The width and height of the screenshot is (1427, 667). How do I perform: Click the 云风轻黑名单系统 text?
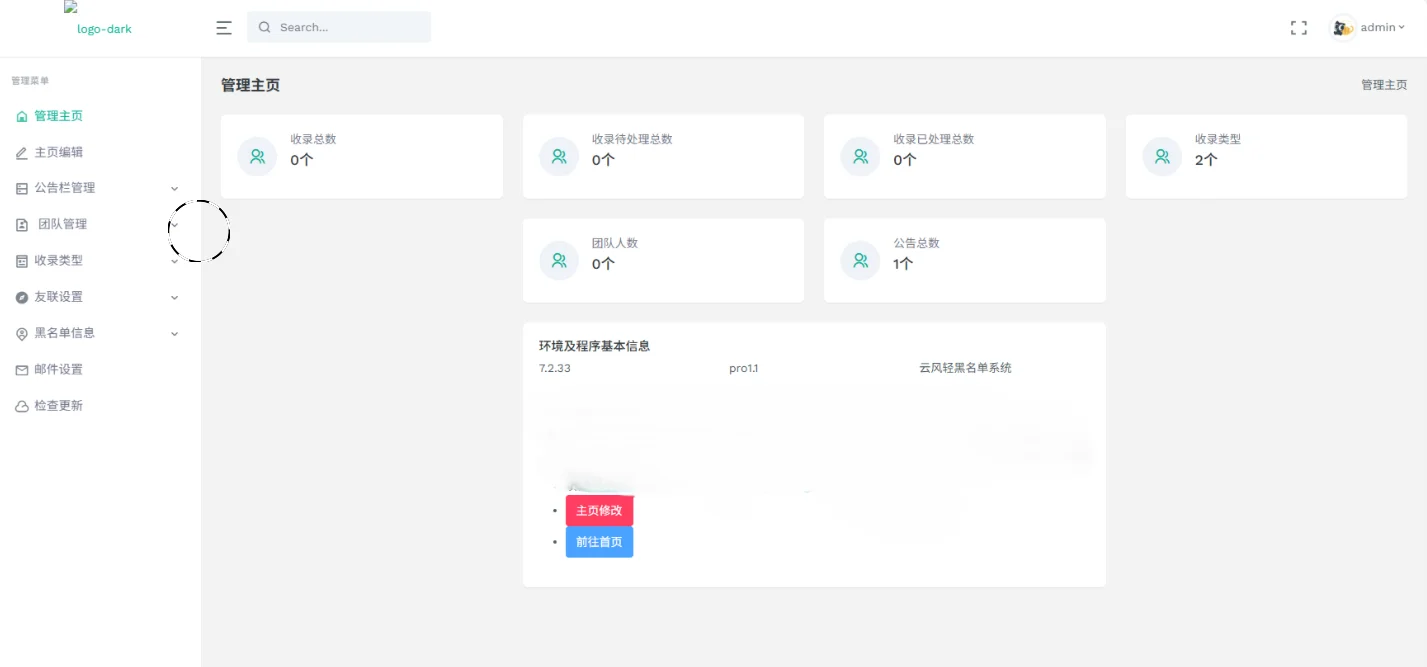[x=965, y=368]
